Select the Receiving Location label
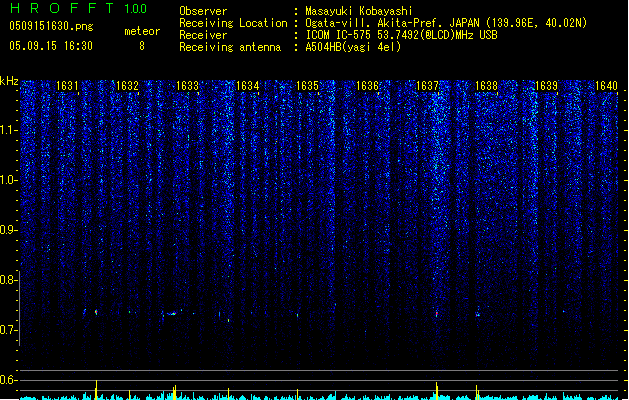629x400 pixels. (x=233, y=23)
